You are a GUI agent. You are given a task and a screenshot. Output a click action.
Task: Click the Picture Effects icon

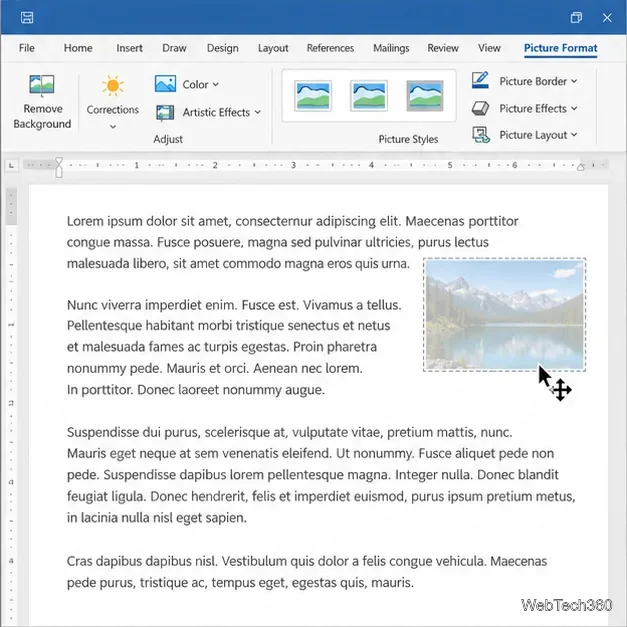coord(480,108)
